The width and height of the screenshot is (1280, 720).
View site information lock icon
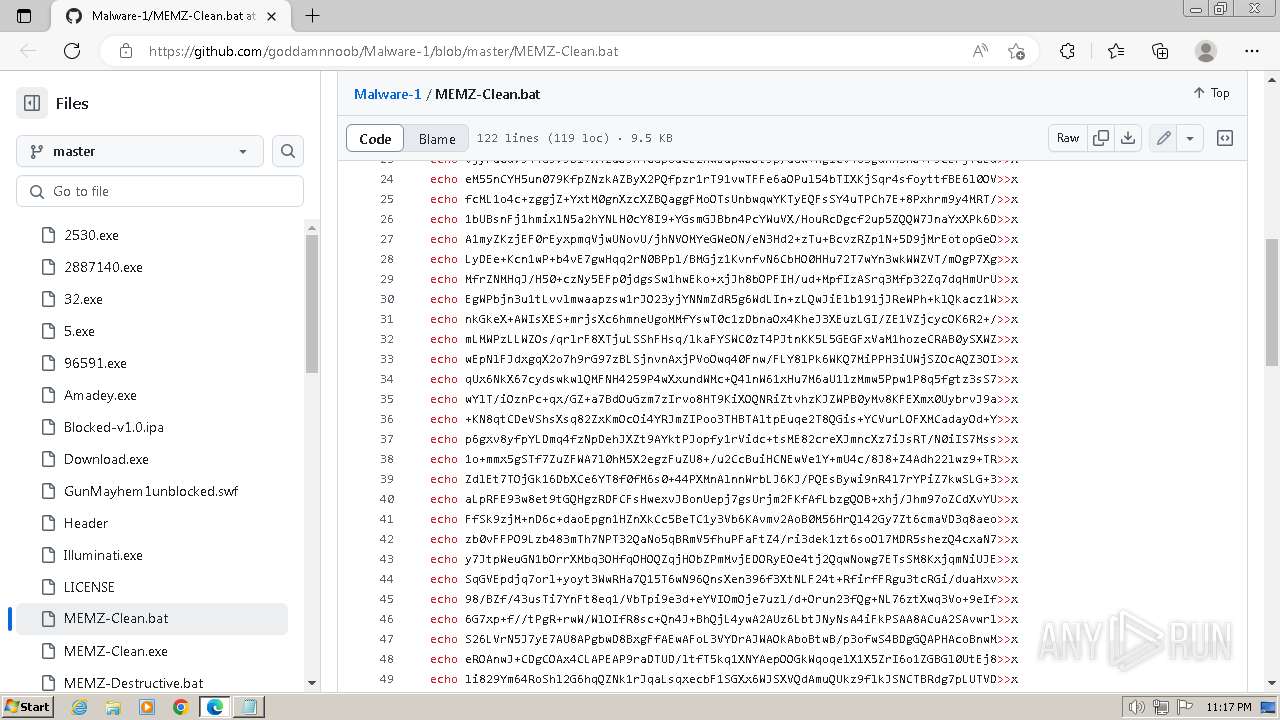pyautogui.click(x=125, y=51)
